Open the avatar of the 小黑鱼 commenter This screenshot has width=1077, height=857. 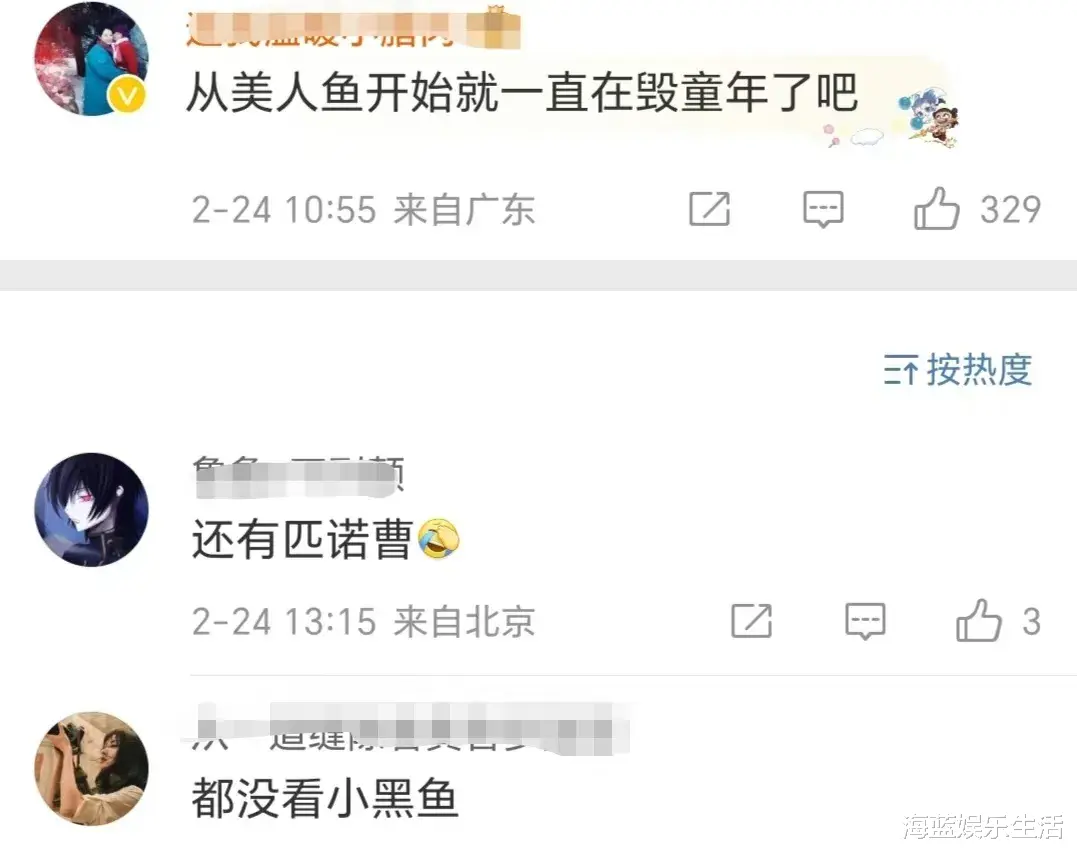click(91, 768)
